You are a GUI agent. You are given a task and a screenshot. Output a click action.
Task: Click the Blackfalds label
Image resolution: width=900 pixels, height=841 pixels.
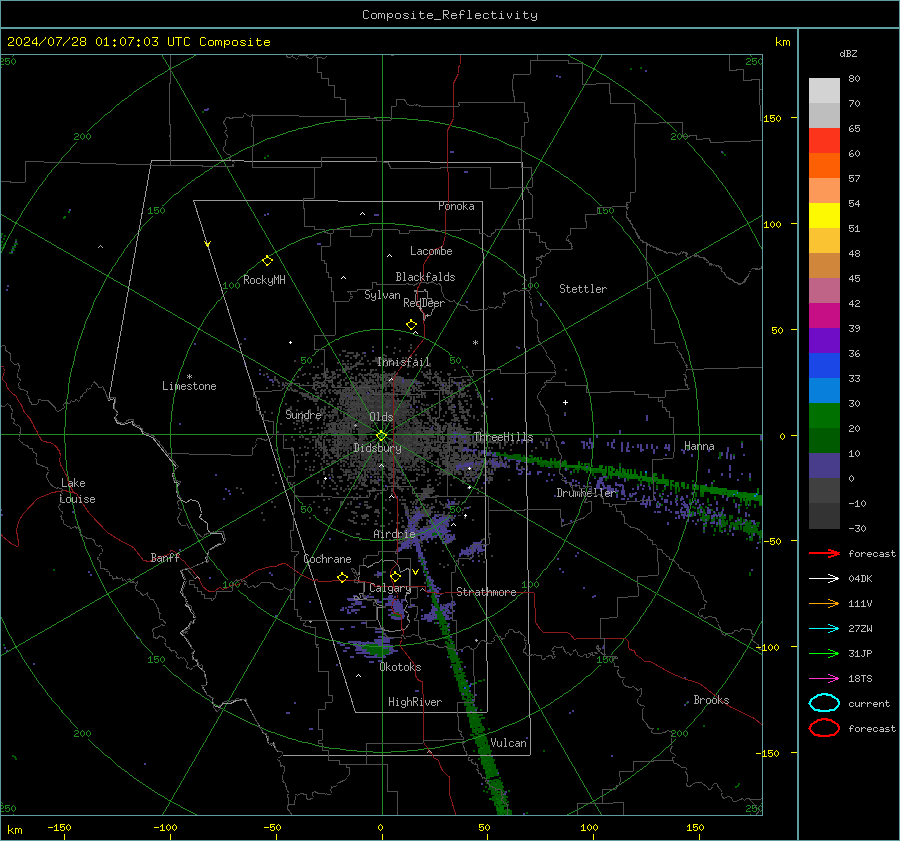[425, 277]
